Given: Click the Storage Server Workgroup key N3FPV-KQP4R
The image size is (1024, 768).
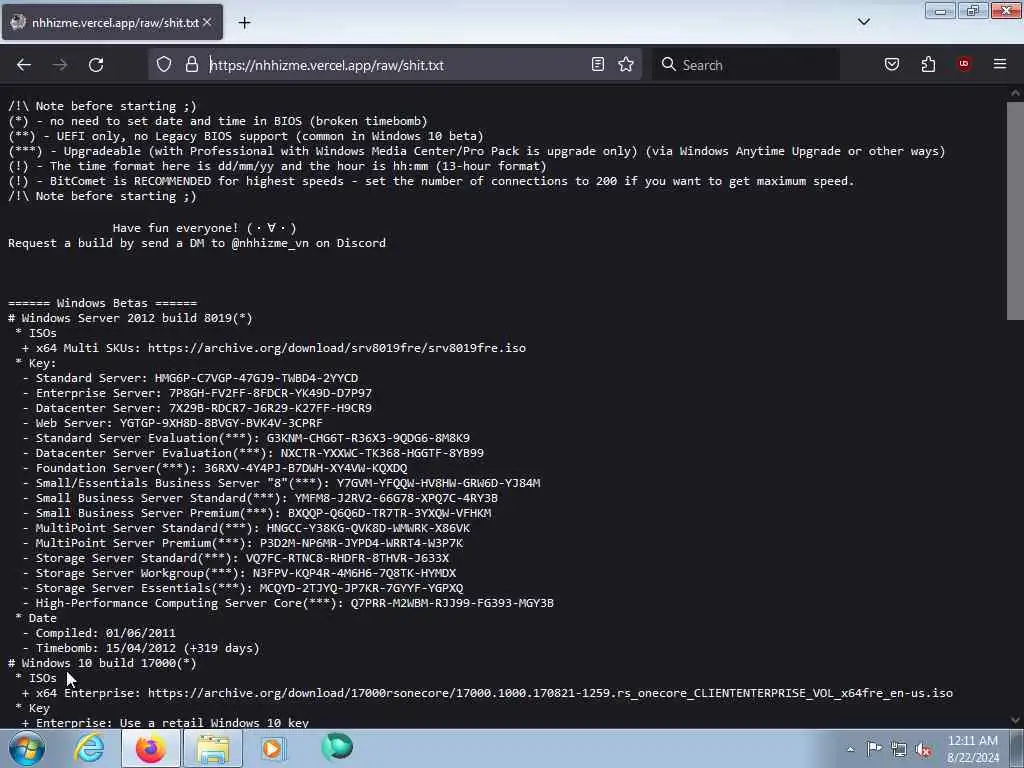Looking at the screenshot, I should [355, 573].
